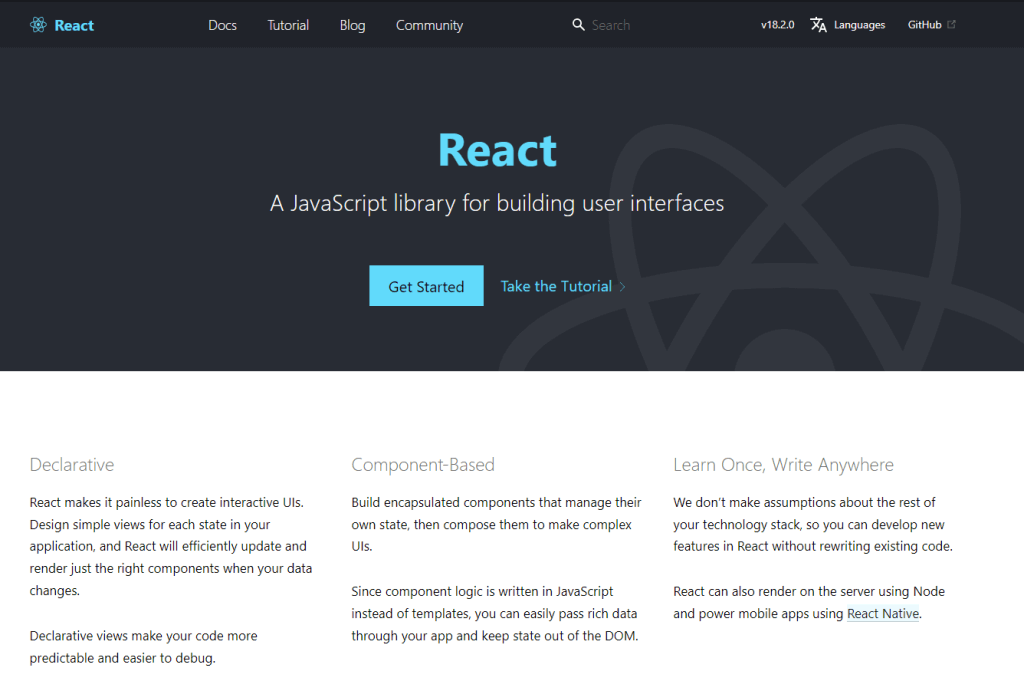Image resolution: width=1024 pixels, height=681 pixels.
Task: Click the Declarative heading
Action: pyautogui.click(x=72, y=465)
